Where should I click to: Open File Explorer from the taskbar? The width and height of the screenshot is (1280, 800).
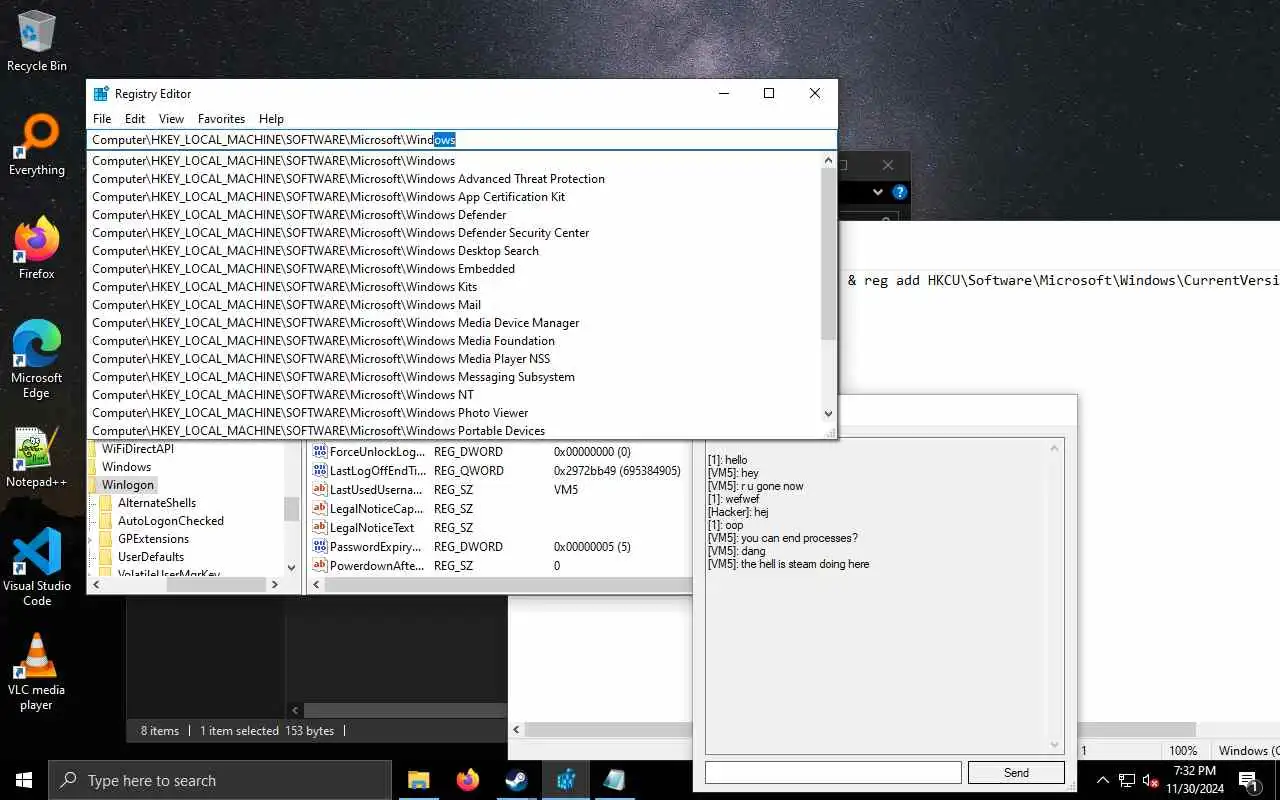coord(418,780)
